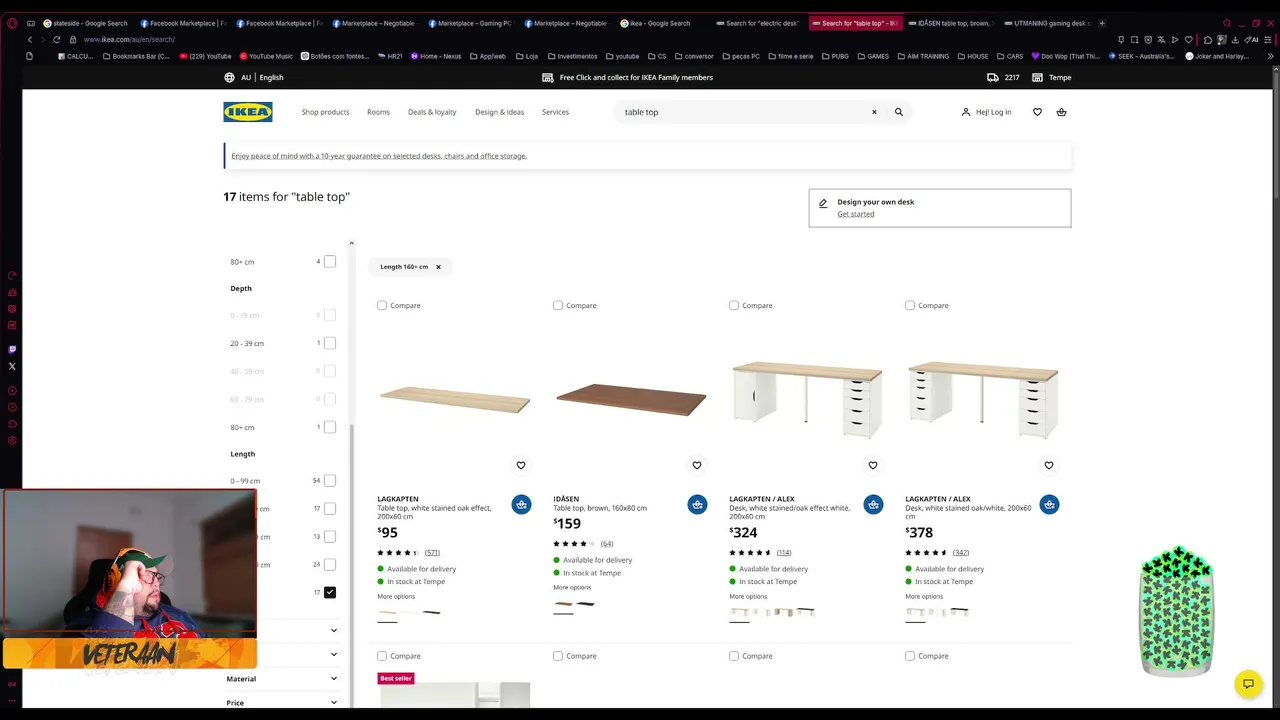Screen dimensions: 1280x720
Task: Click the Free Click and collect icon
Action: (547, 77)
